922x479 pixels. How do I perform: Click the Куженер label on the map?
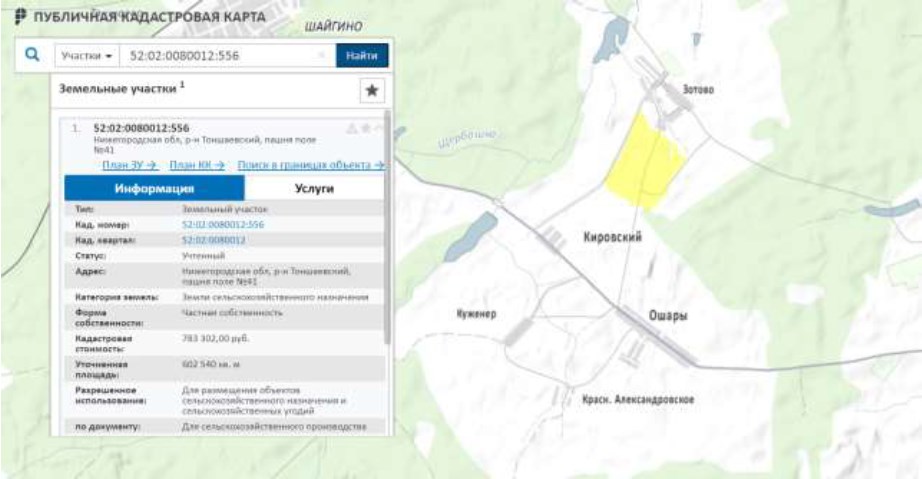[x=476, y=314]
